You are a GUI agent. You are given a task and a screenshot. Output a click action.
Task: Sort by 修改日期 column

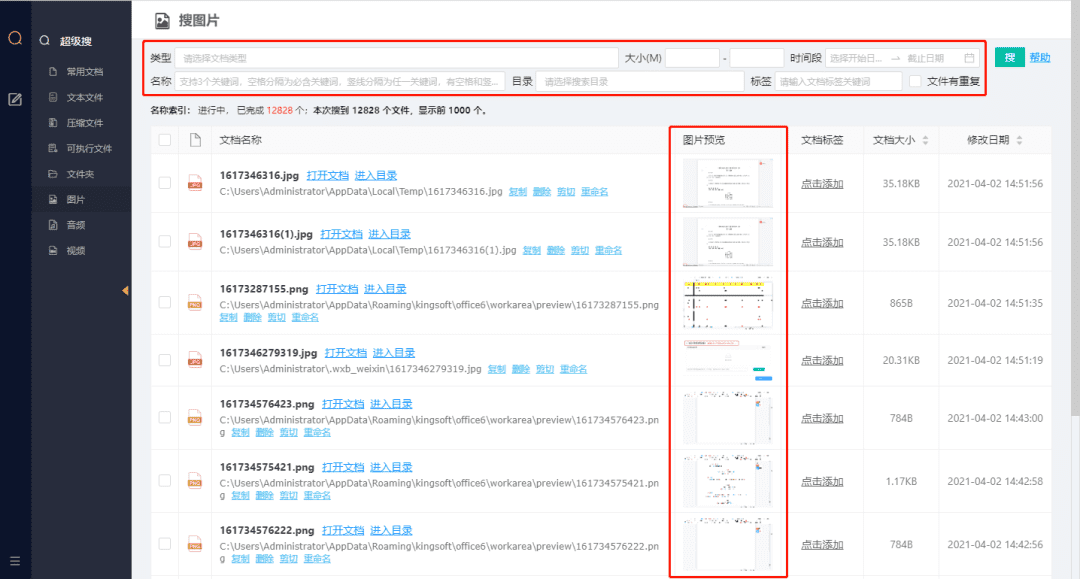[1019, 140]
